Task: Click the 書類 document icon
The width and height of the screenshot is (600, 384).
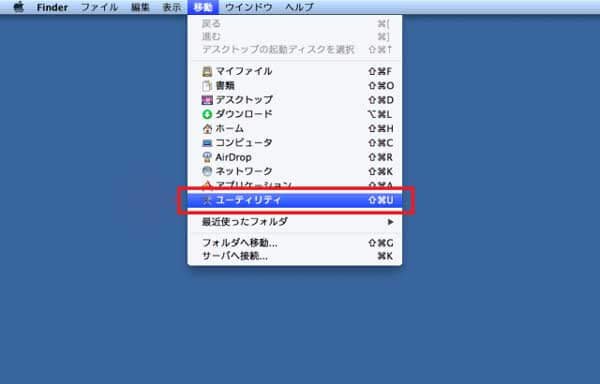Action: (x=207, y=86)
